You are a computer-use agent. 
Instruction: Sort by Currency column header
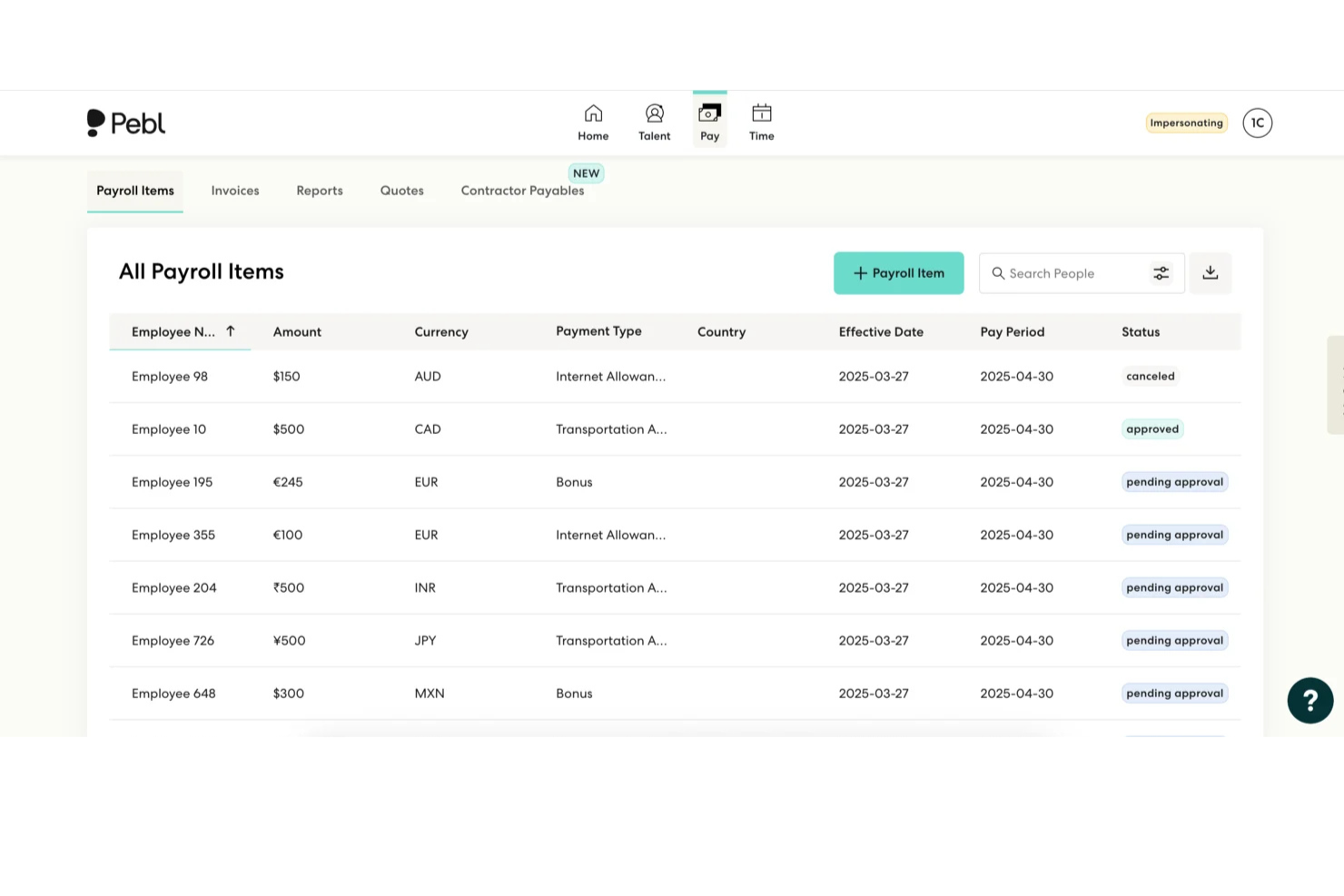(x=441, y=332)
